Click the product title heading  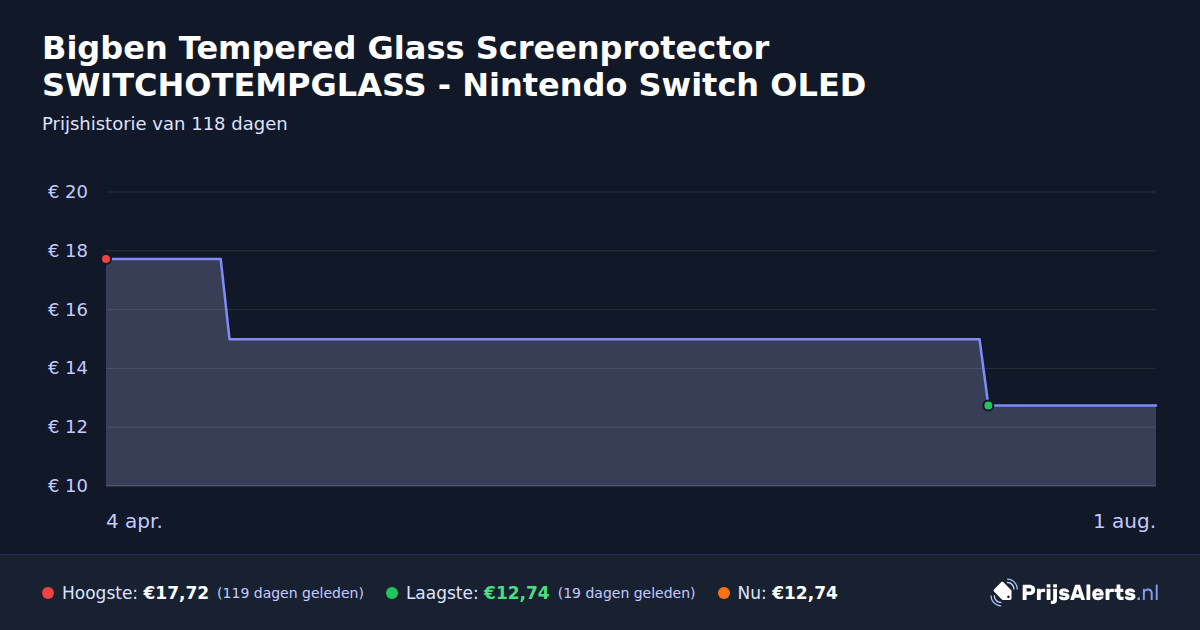454,66
